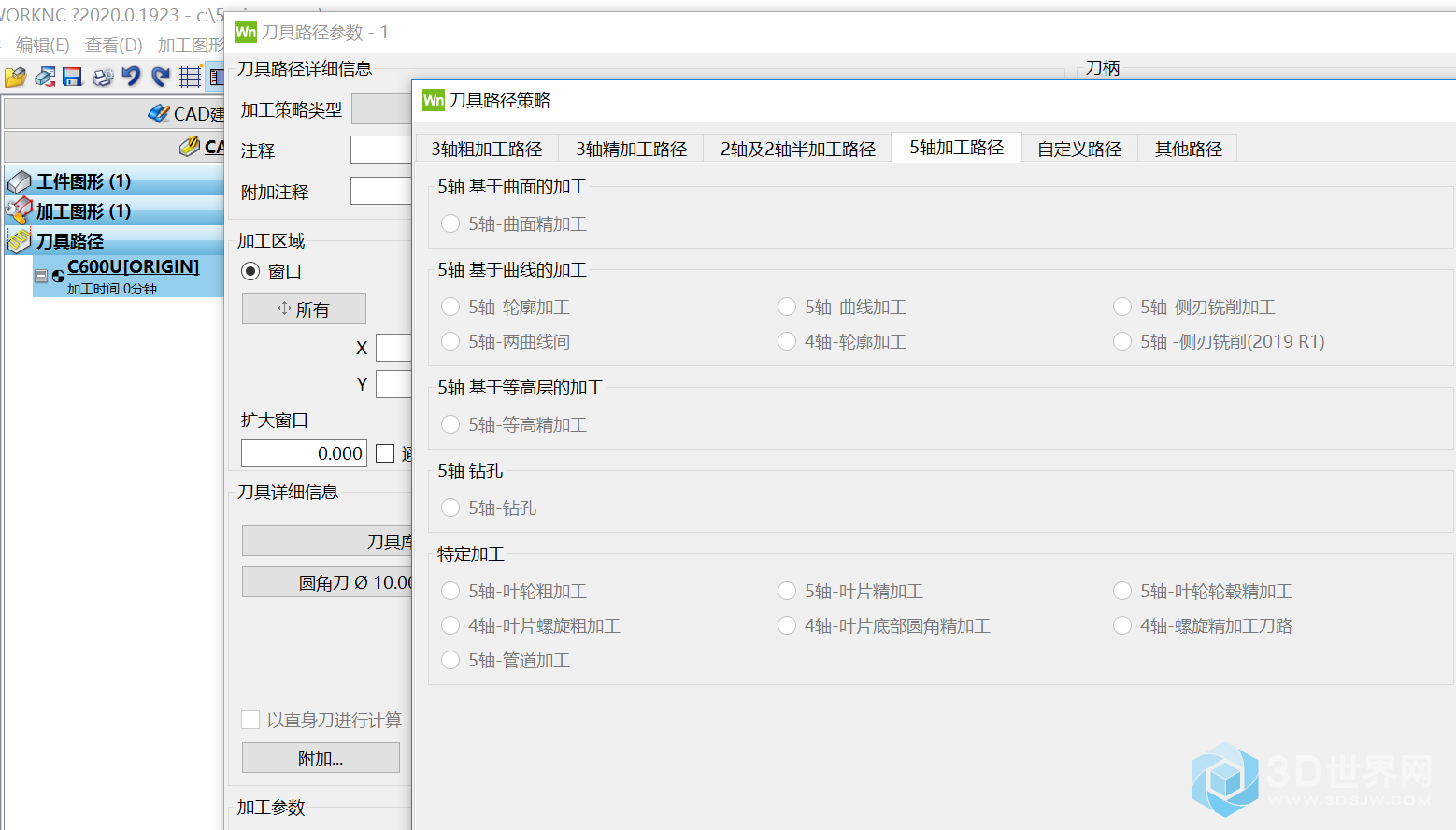Click the 扩大窗口 0.000 value field
This screenshot has height=830, width=1456.
[304, 453]
